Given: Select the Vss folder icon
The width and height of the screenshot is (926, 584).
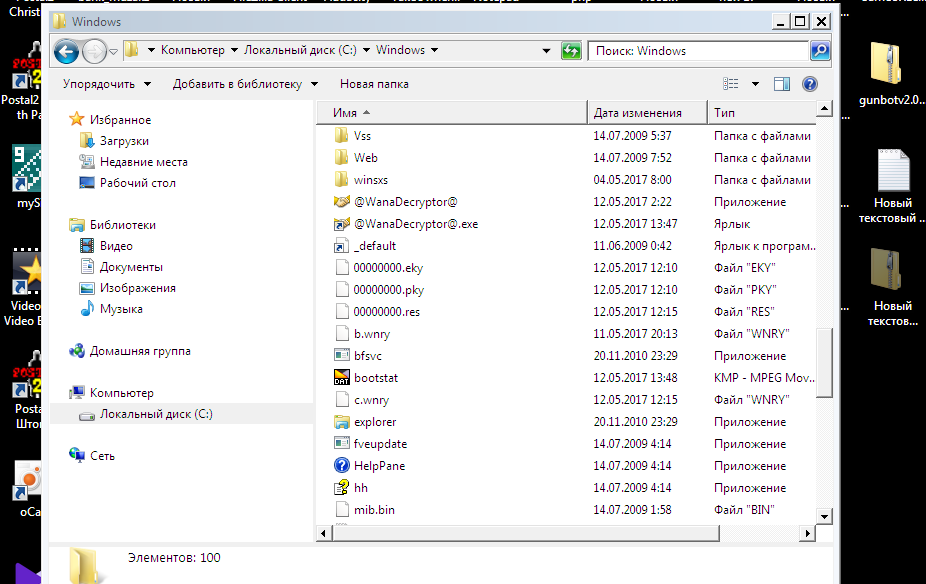Looking at the screenshot, I should click(x=341, y=136).
